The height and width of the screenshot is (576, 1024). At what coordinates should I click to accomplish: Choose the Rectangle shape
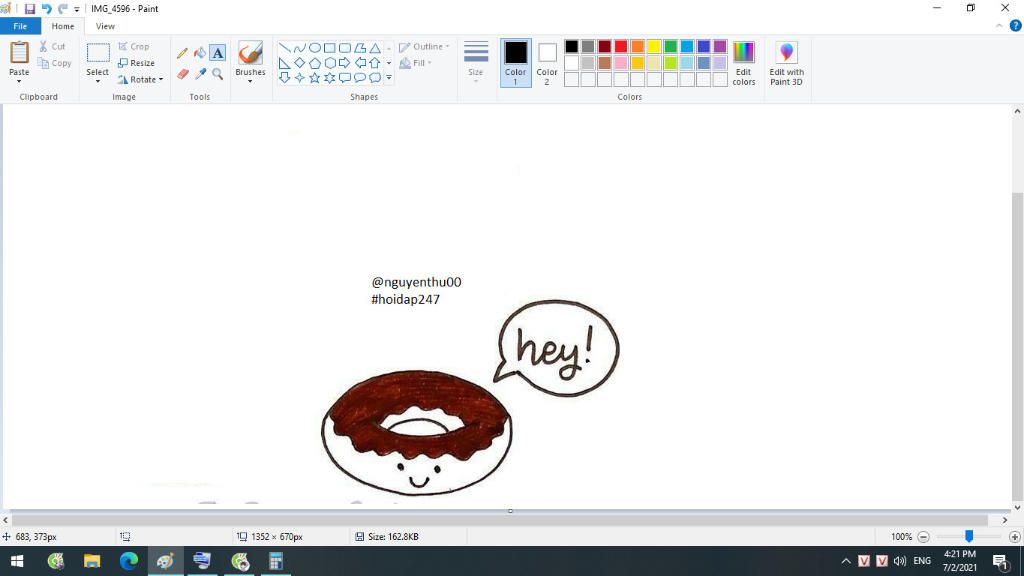click(330, 48)
